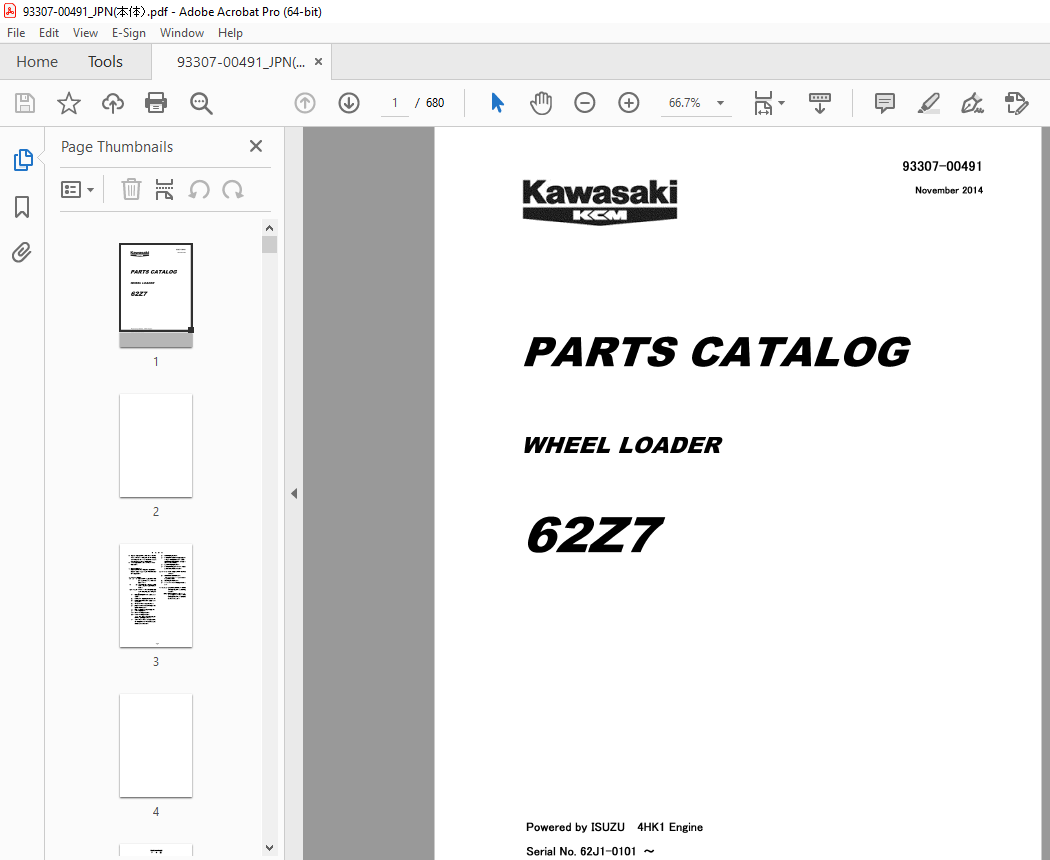Click the fit page width icon
The height and width of the screenshot is (860, 1050).
click(x=763, y=103)
